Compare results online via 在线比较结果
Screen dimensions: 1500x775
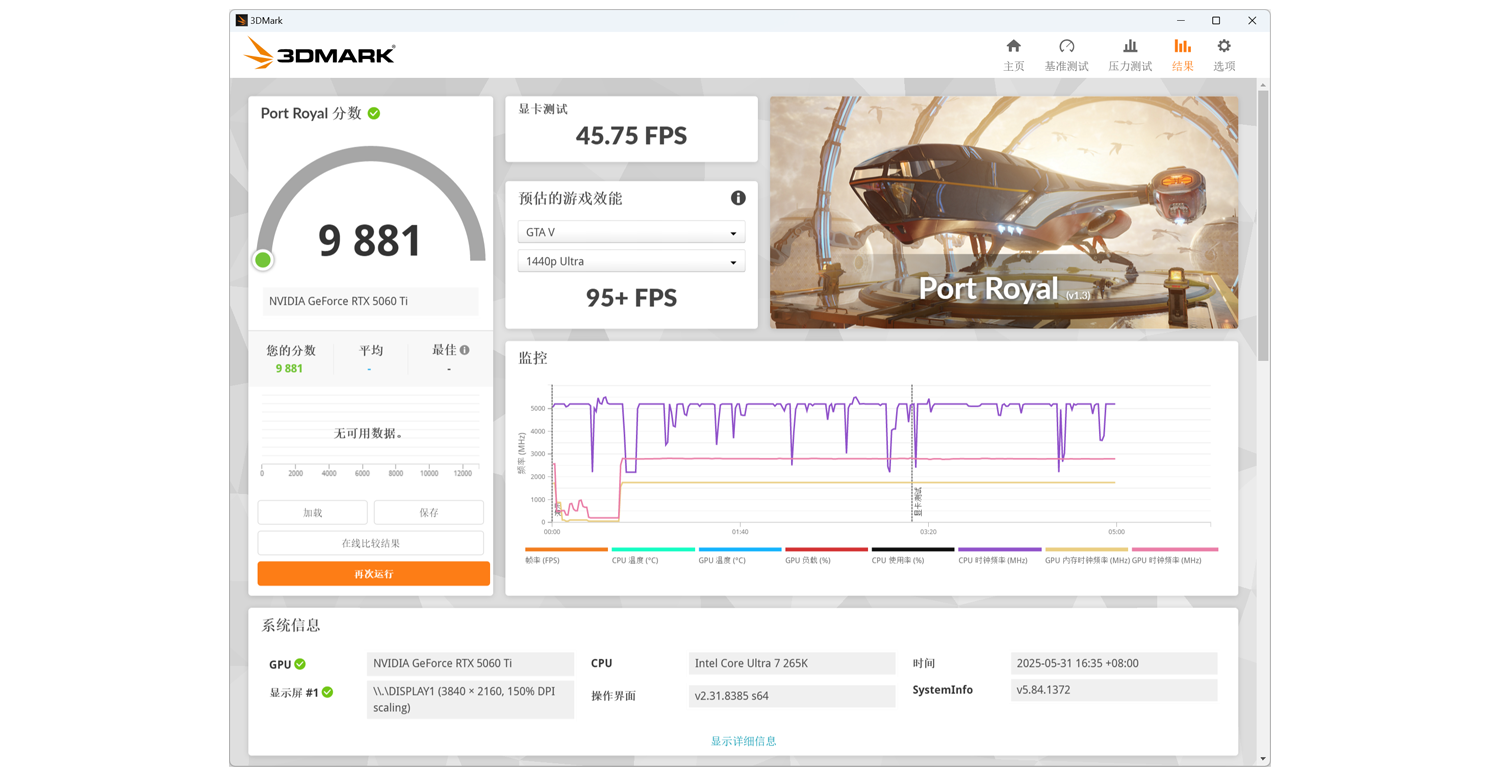pyautogui.click(x=373, y=541)
